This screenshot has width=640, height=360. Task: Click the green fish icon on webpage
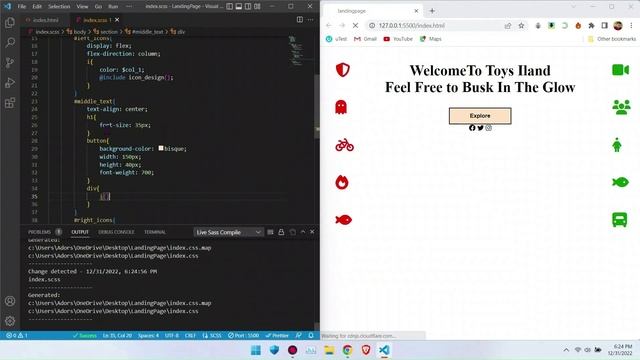[x=620, y=182]
